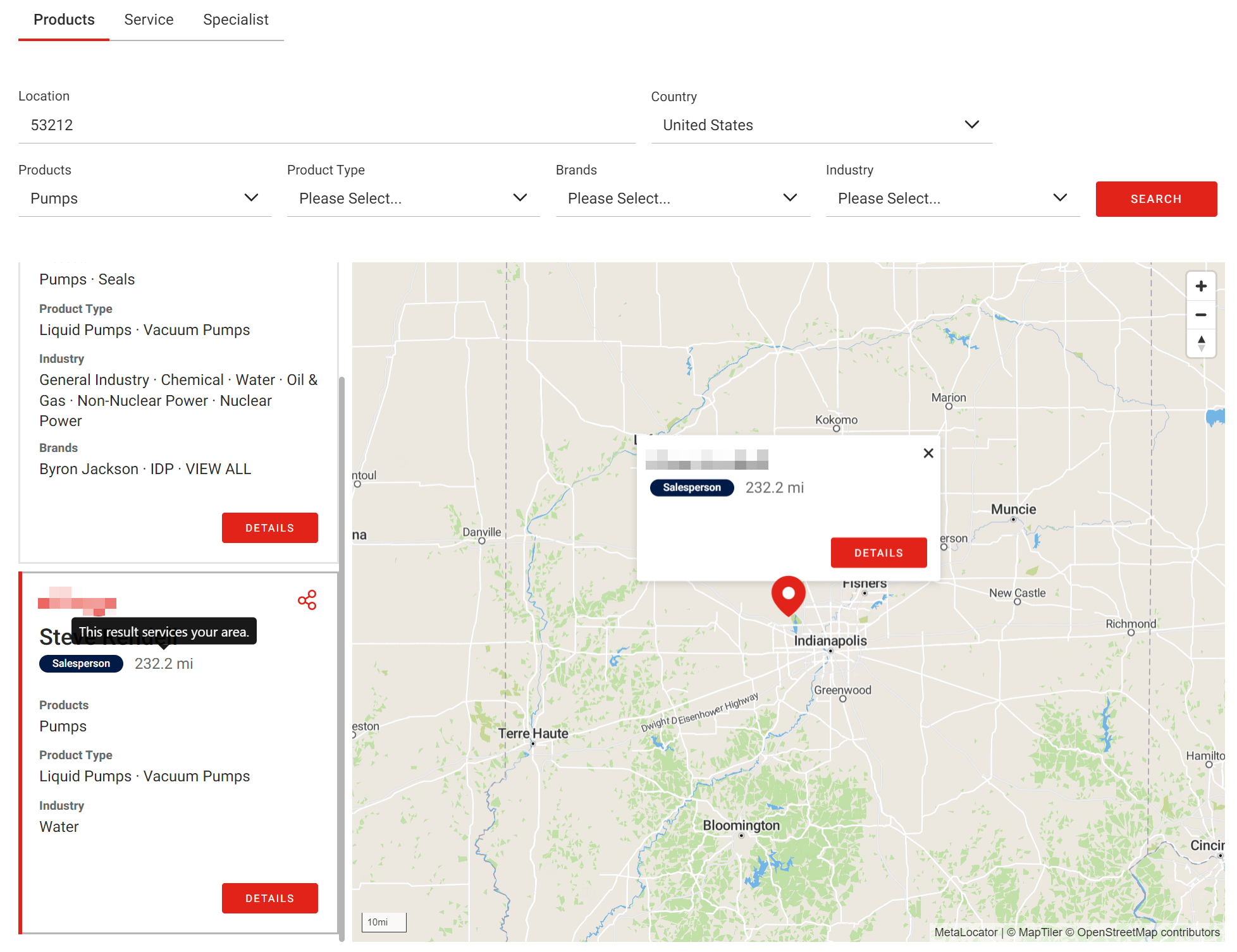This screenshot has height=952, width=1237.
Task: Zoom out on the map
Action: [1201, 314]
